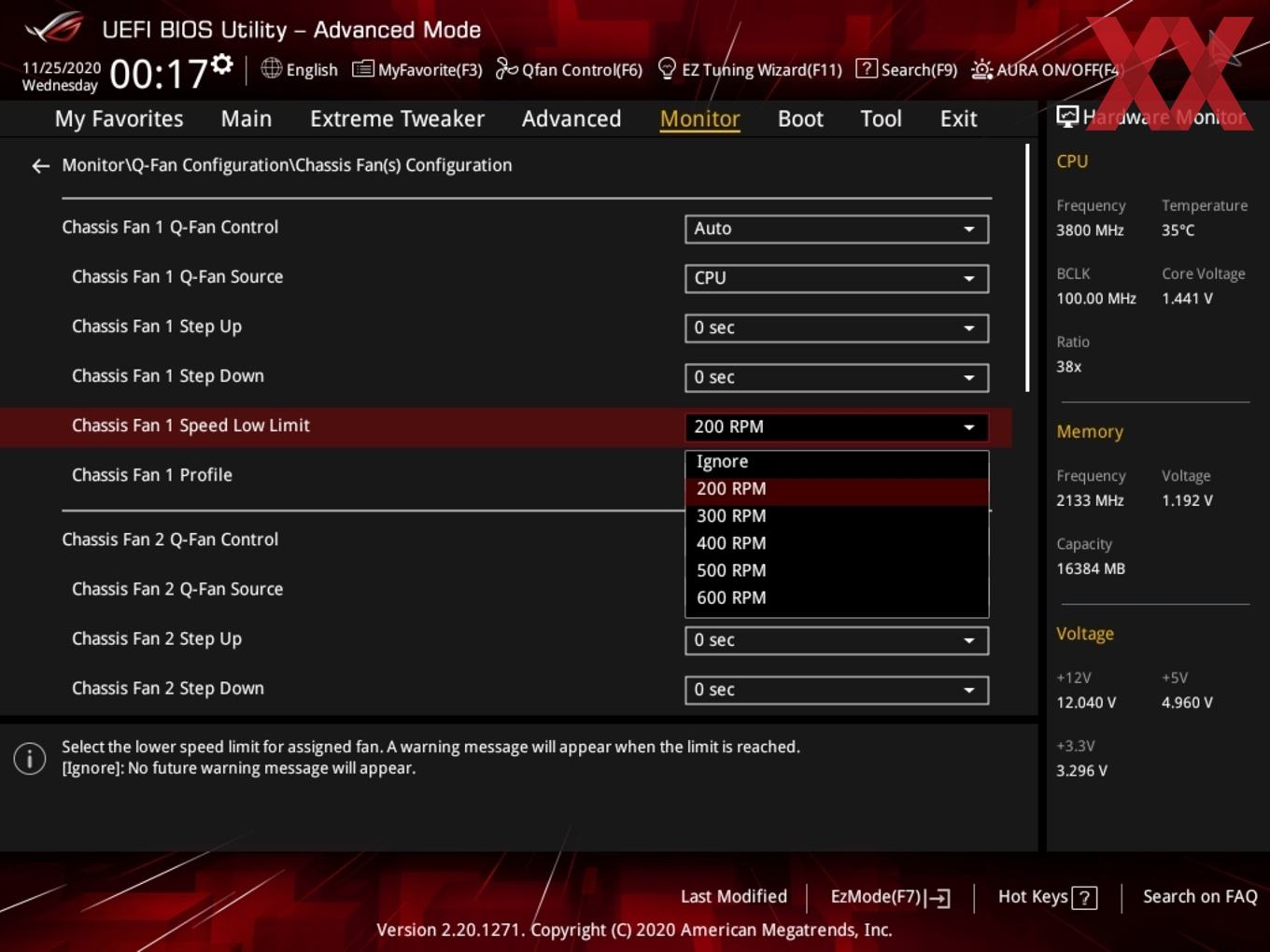This screenshot has height=952, width=1270.
Task: Go to the Boot tab
Action: point(800,119)
